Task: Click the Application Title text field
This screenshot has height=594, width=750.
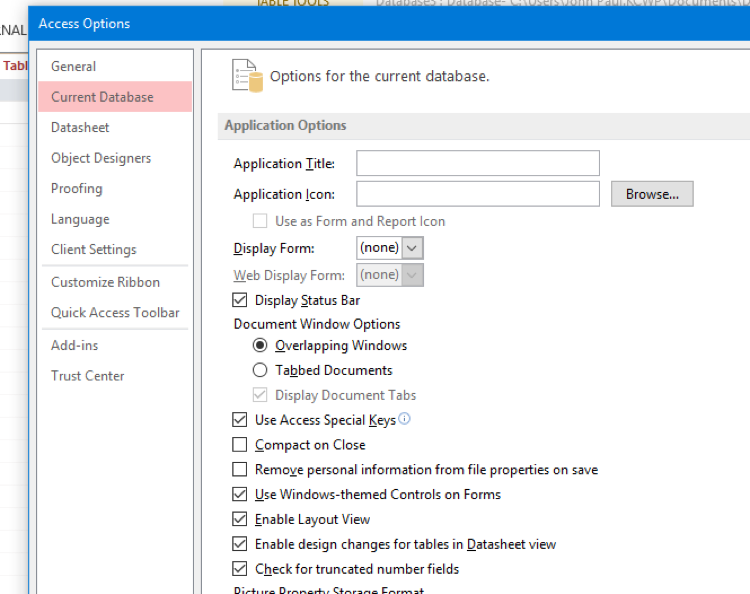Action: [478, 163]
